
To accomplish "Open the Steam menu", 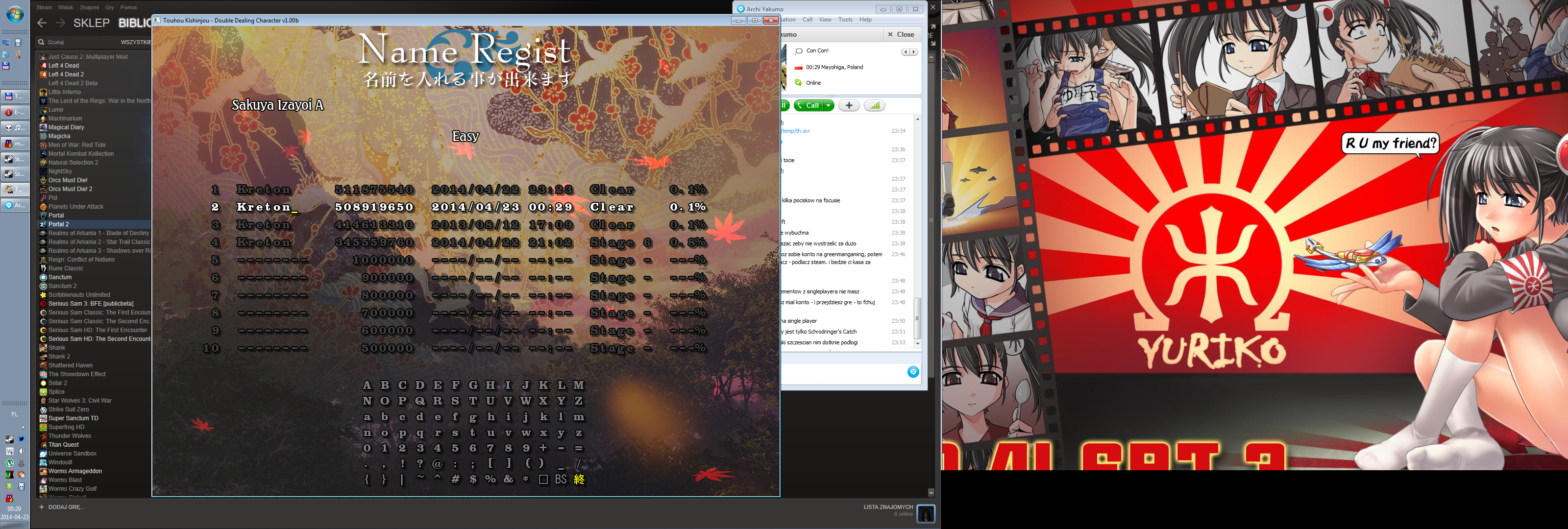I will tap(44, 7).
